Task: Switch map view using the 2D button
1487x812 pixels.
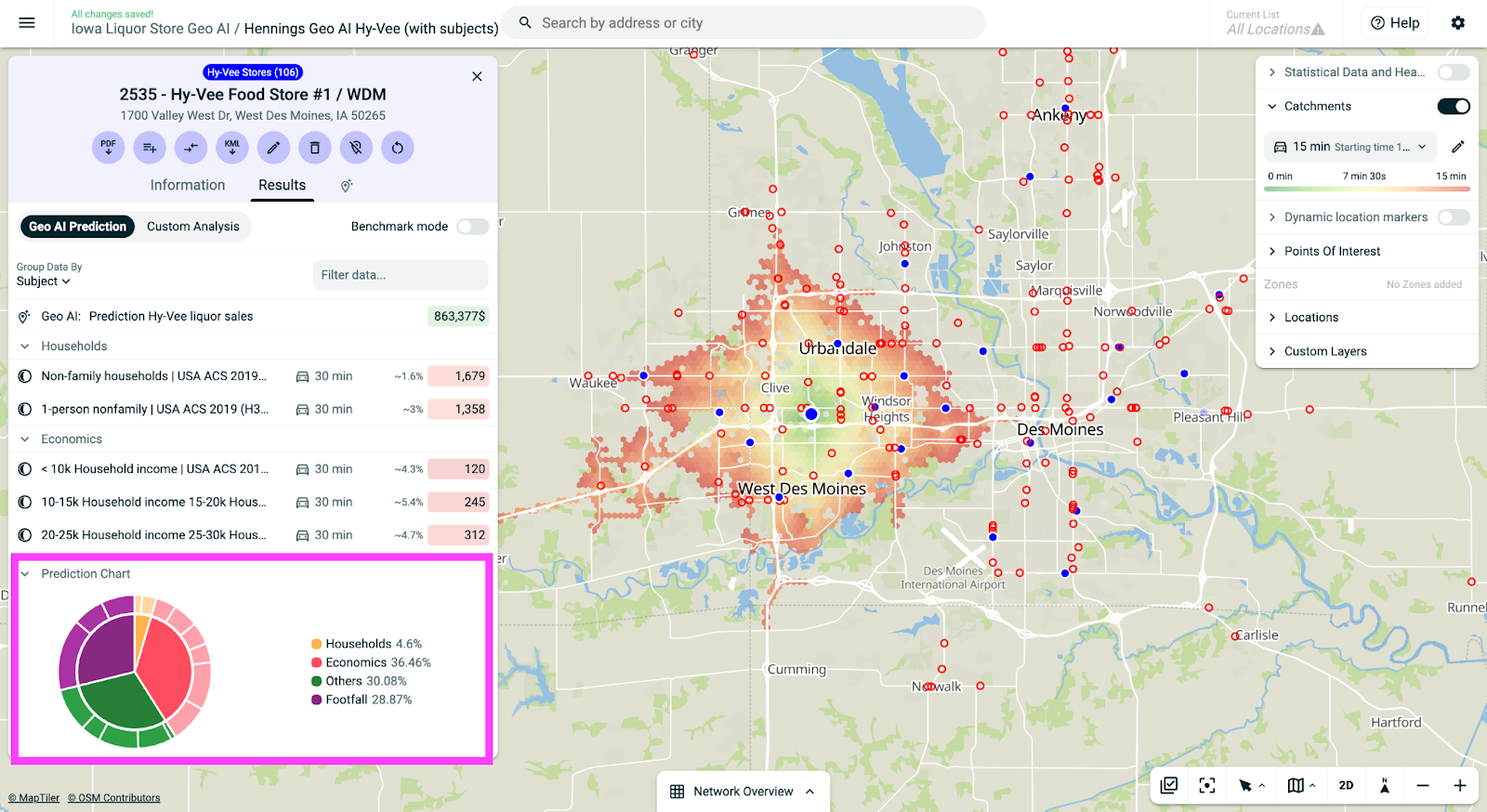Action: click(x=1346, y=786)
